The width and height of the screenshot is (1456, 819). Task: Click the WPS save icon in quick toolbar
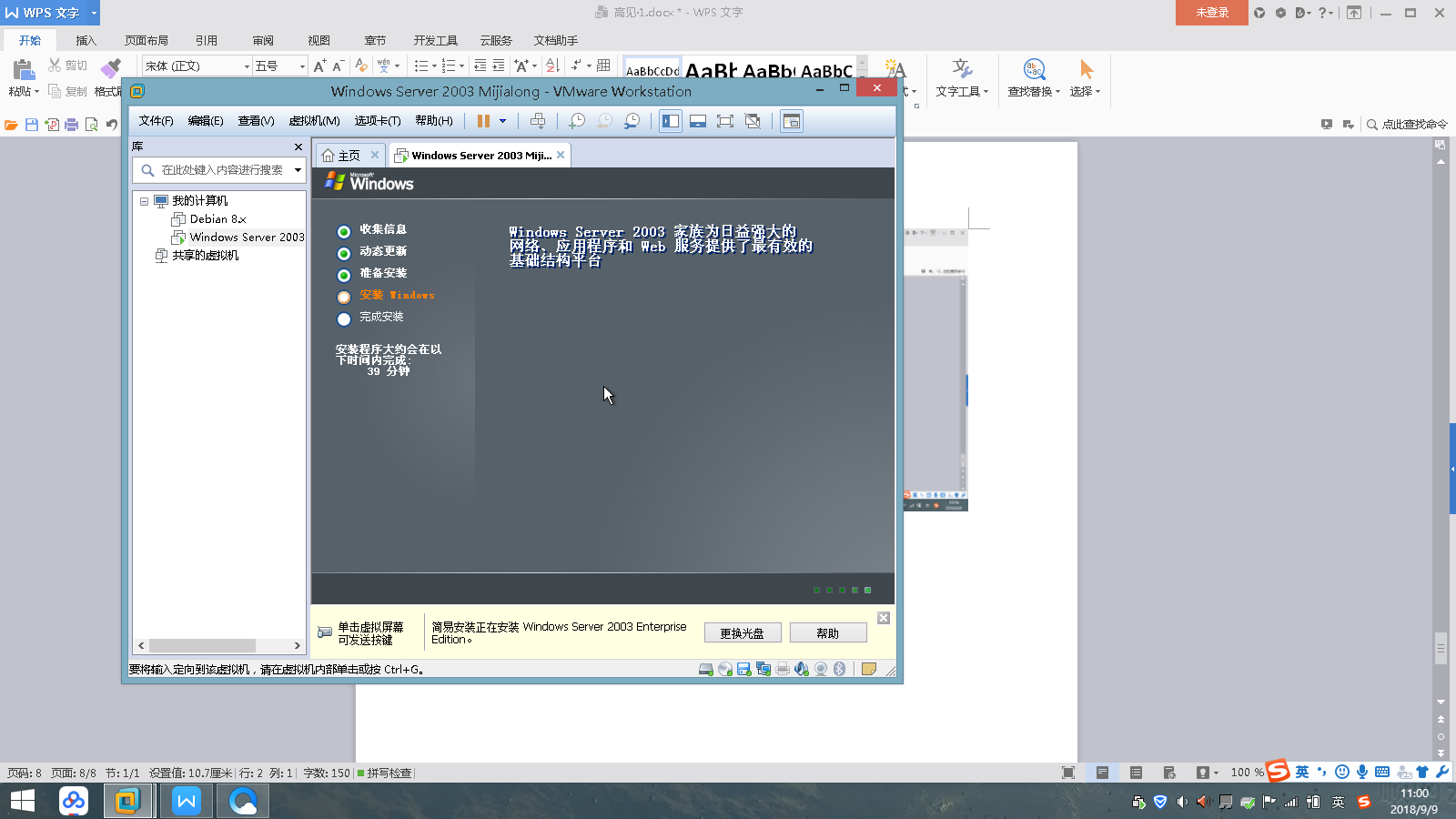(x=32, y=125)
